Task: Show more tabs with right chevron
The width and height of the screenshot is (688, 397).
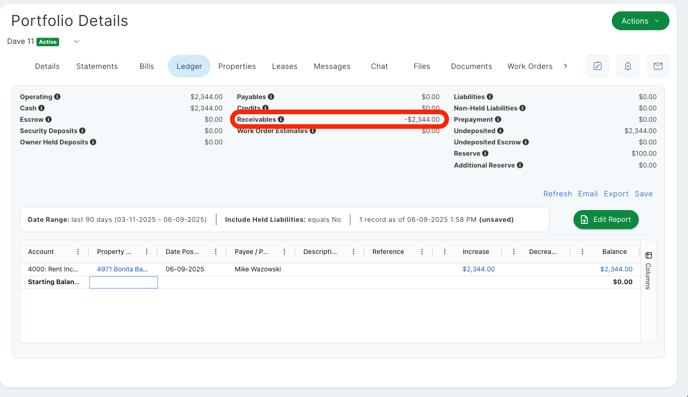Action: coord(565,66)
